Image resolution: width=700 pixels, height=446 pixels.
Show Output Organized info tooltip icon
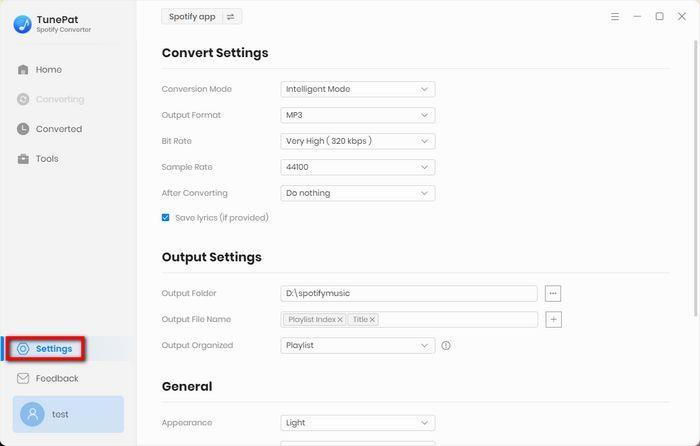[446, 346]
